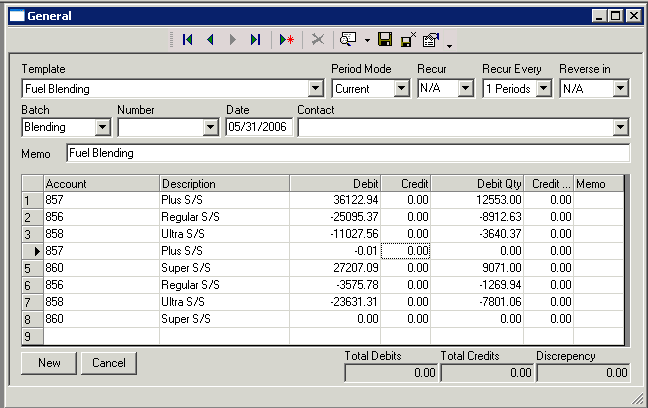648x408 pixels.
Task: Expand the Recur Every dropdown
Action: (543, 88)
